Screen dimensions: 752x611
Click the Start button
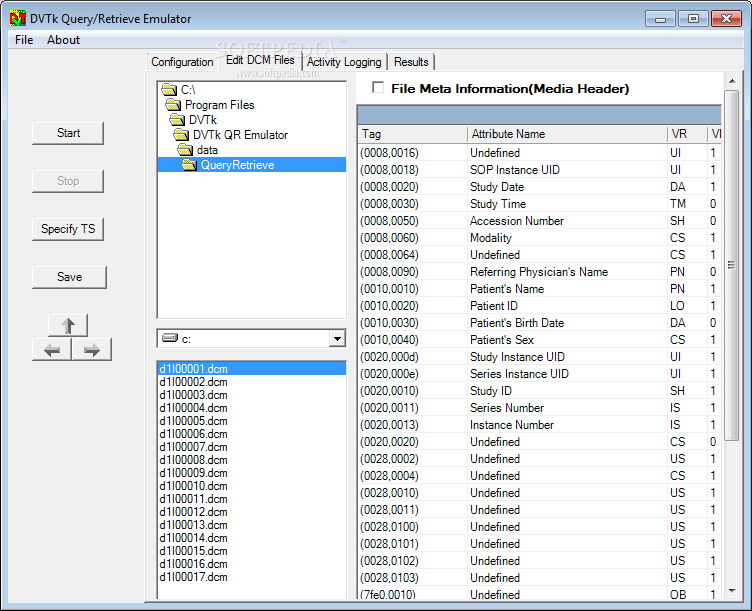pyautogui.click(x=68, y=133)
